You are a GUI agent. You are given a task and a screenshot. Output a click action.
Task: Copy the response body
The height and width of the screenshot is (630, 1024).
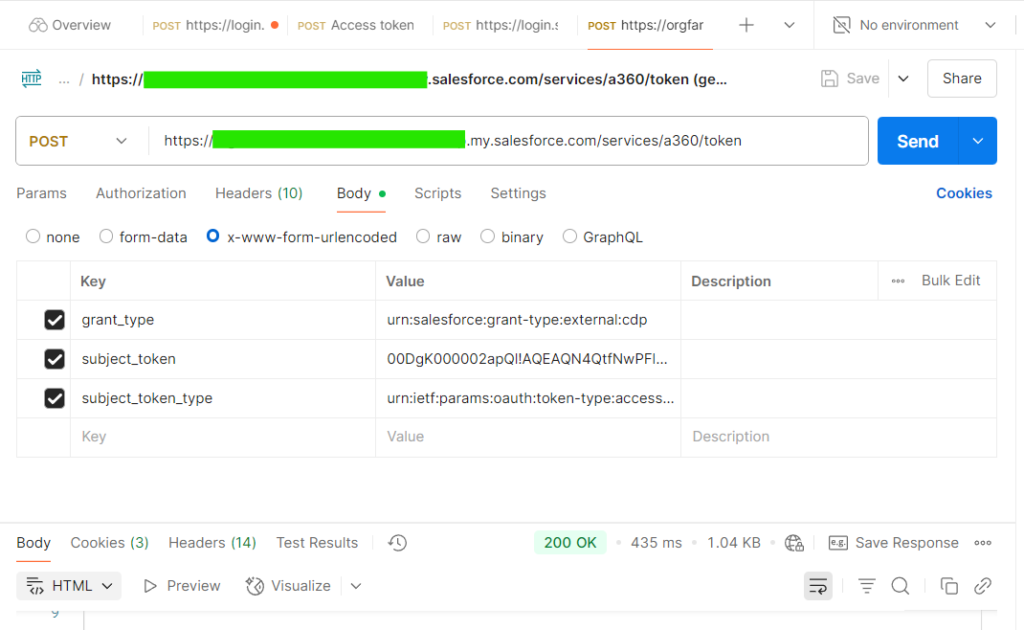pos(949,586)
